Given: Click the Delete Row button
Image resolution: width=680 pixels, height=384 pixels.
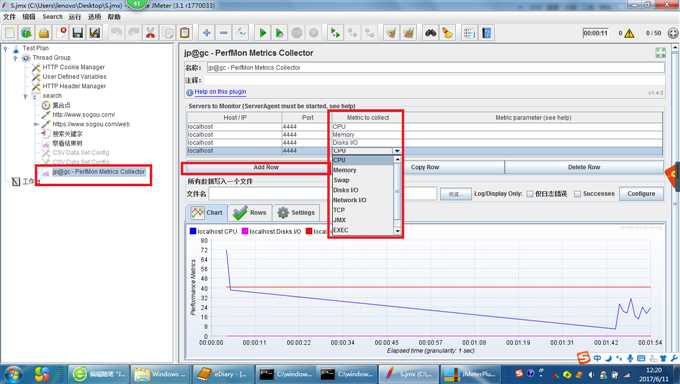Looking at the screenshot, I should tap(584, 167).
